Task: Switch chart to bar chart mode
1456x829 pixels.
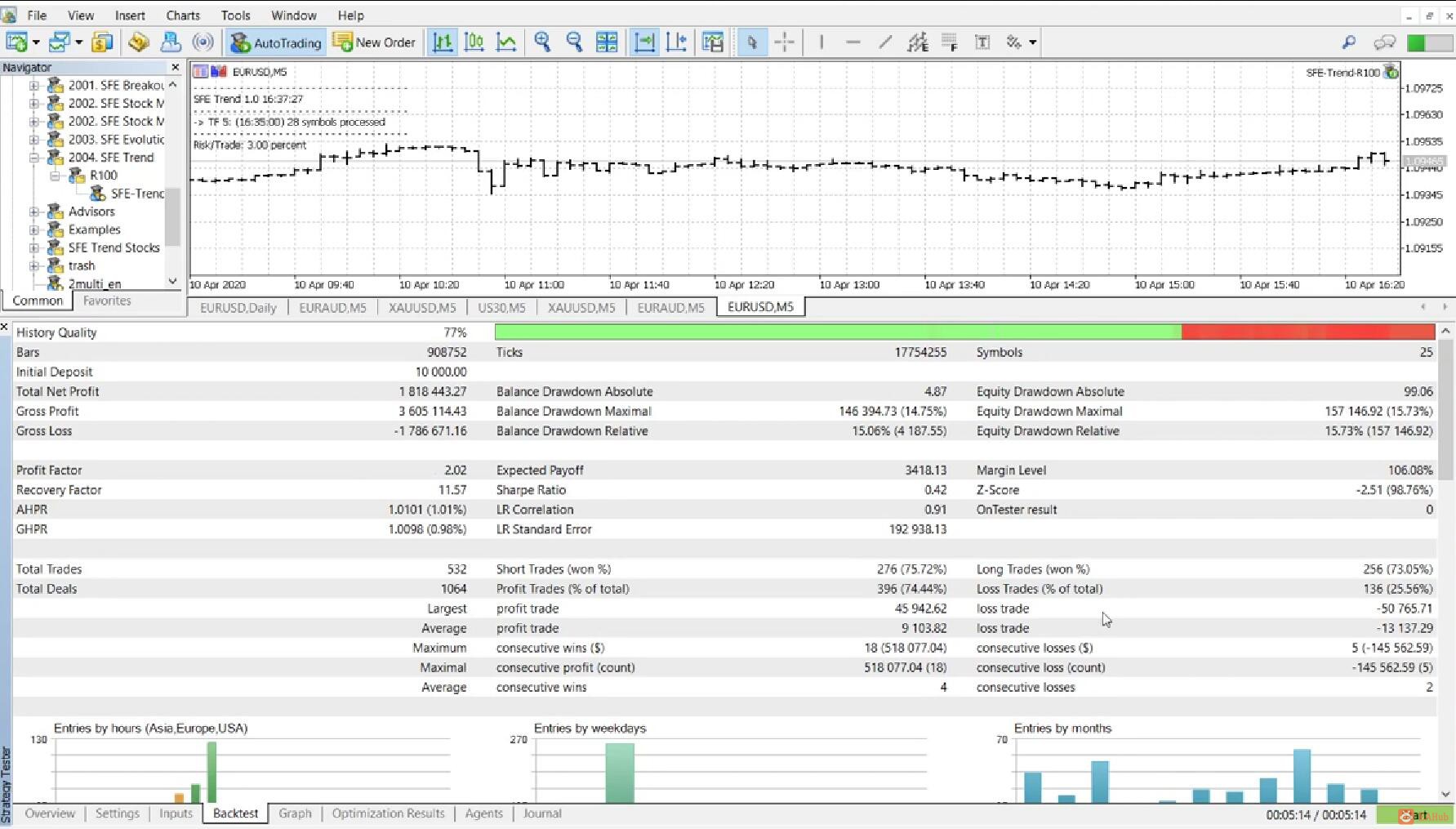Action: click(443, 42)
